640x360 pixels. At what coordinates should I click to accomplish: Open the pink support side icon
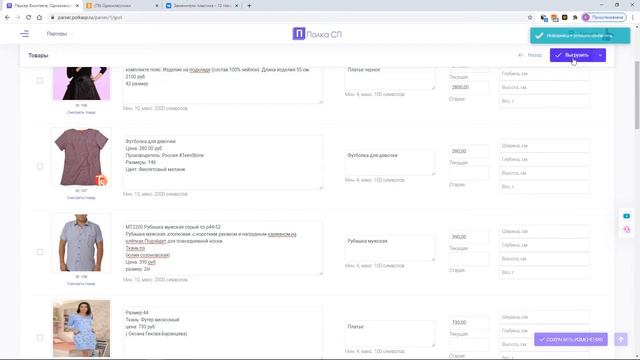[x=627, y=230]
